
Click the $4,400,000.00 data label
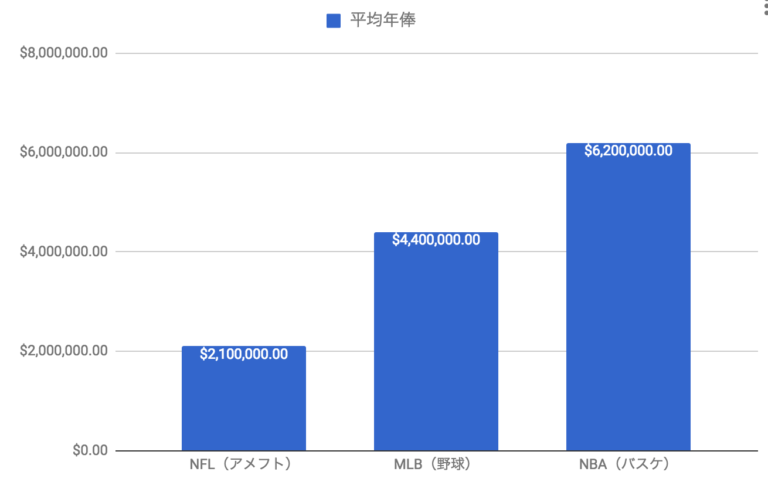pos(436,240)
